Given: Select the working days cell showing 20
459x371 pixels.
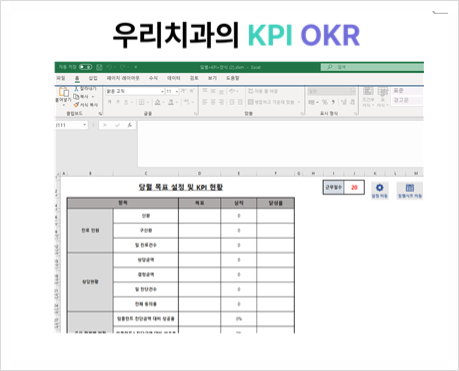Looking at the screenshot, I should (x=354, y=187).
